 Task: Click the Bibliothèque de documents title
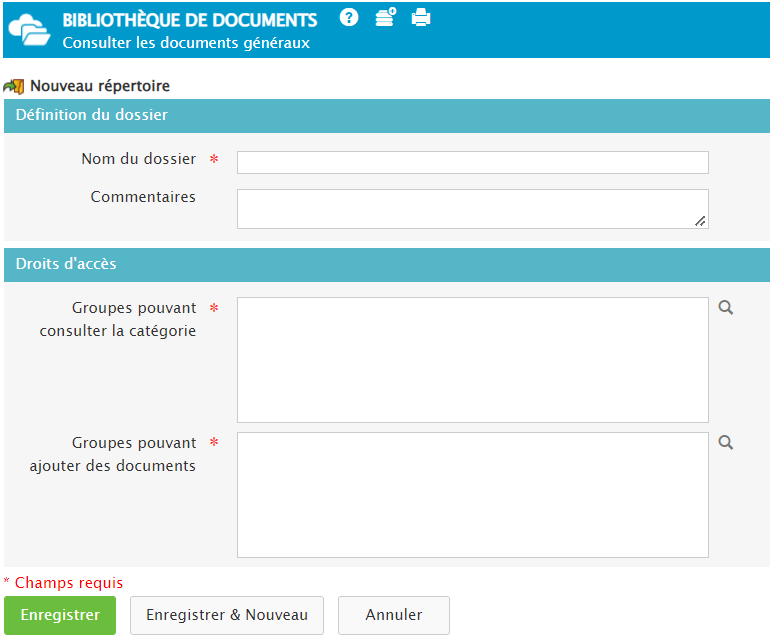(190, 20)
